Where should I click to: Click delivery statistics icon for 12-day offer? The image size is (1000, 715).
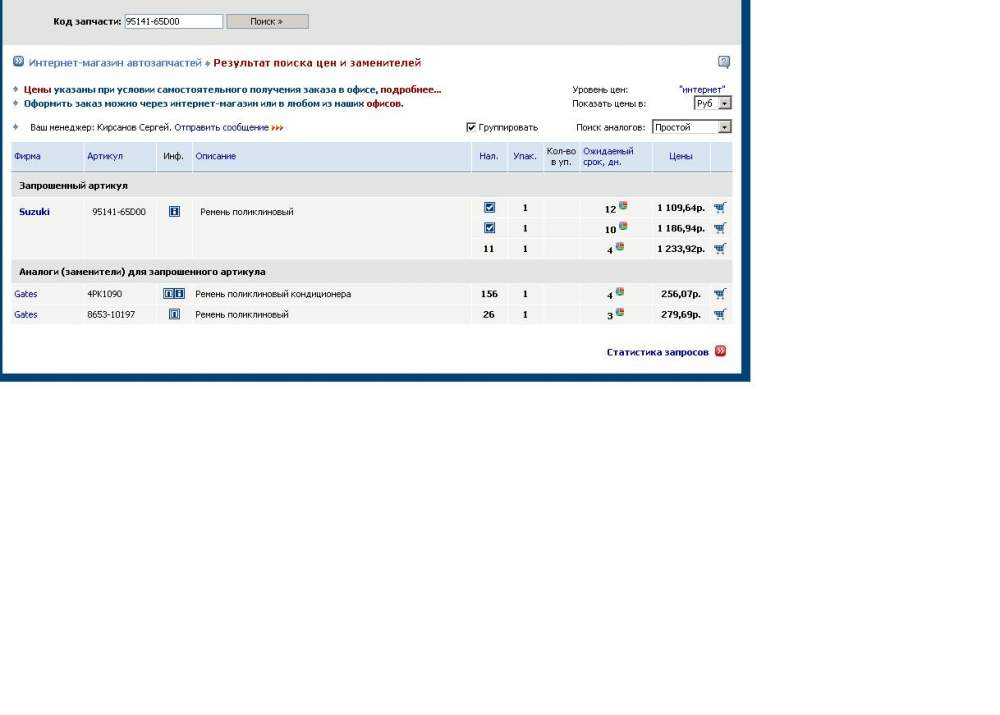pos(622,206)
